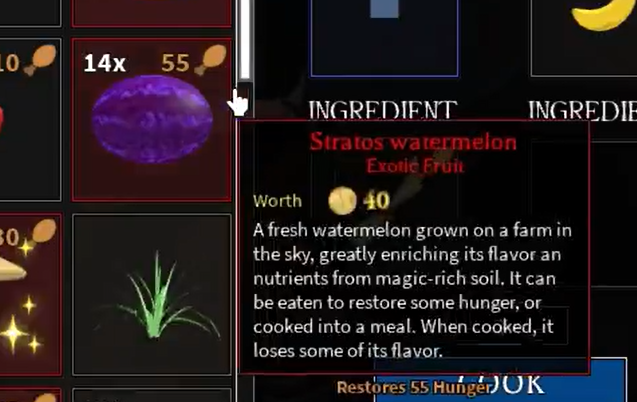Viewport: 637px width, 402px height.
Task: Click the Restores 55 Hunger text
Action: coord(414,387)
